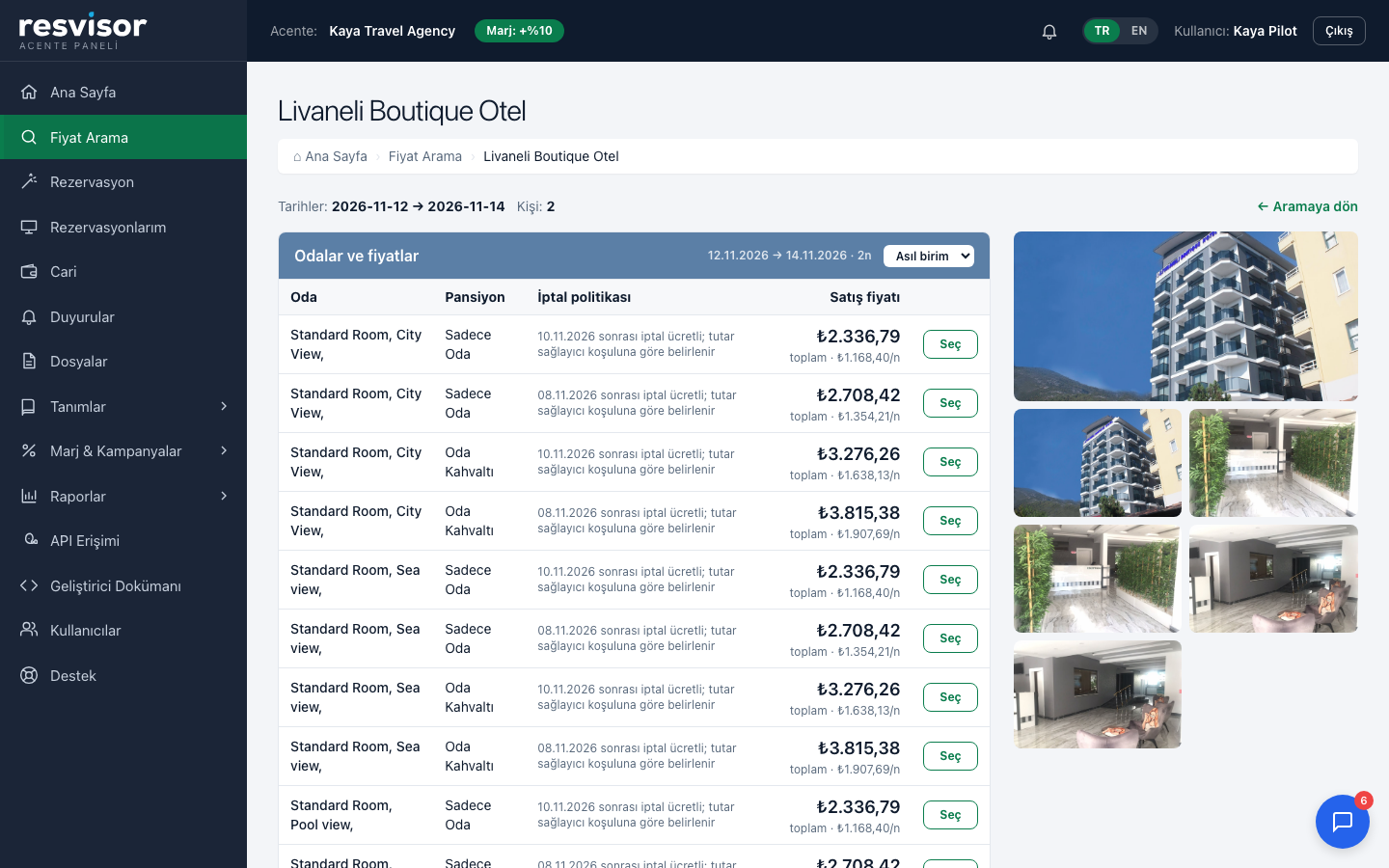Screen dimensions: 1389x868
Task: Click the Cari wallet icon
Action: coord(29,271)
